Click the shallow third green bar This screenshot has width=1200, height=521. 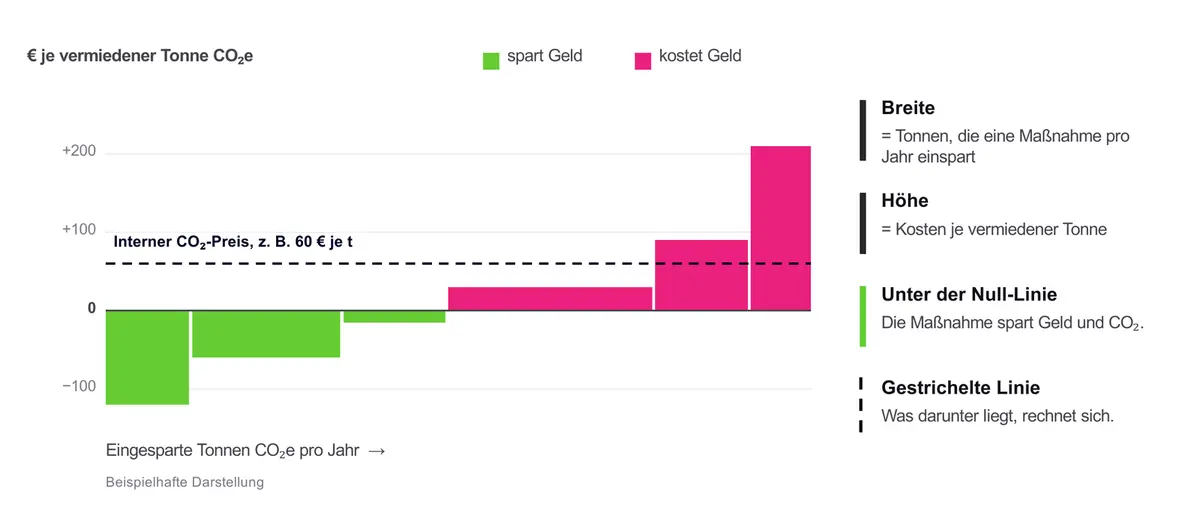394,317
